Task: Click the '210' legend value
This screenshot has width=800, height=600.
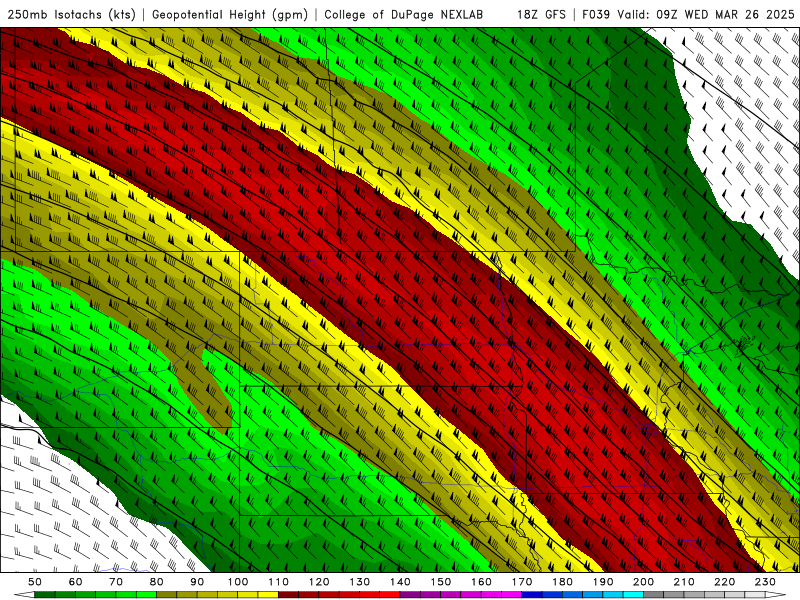Action: pos(684,582)
